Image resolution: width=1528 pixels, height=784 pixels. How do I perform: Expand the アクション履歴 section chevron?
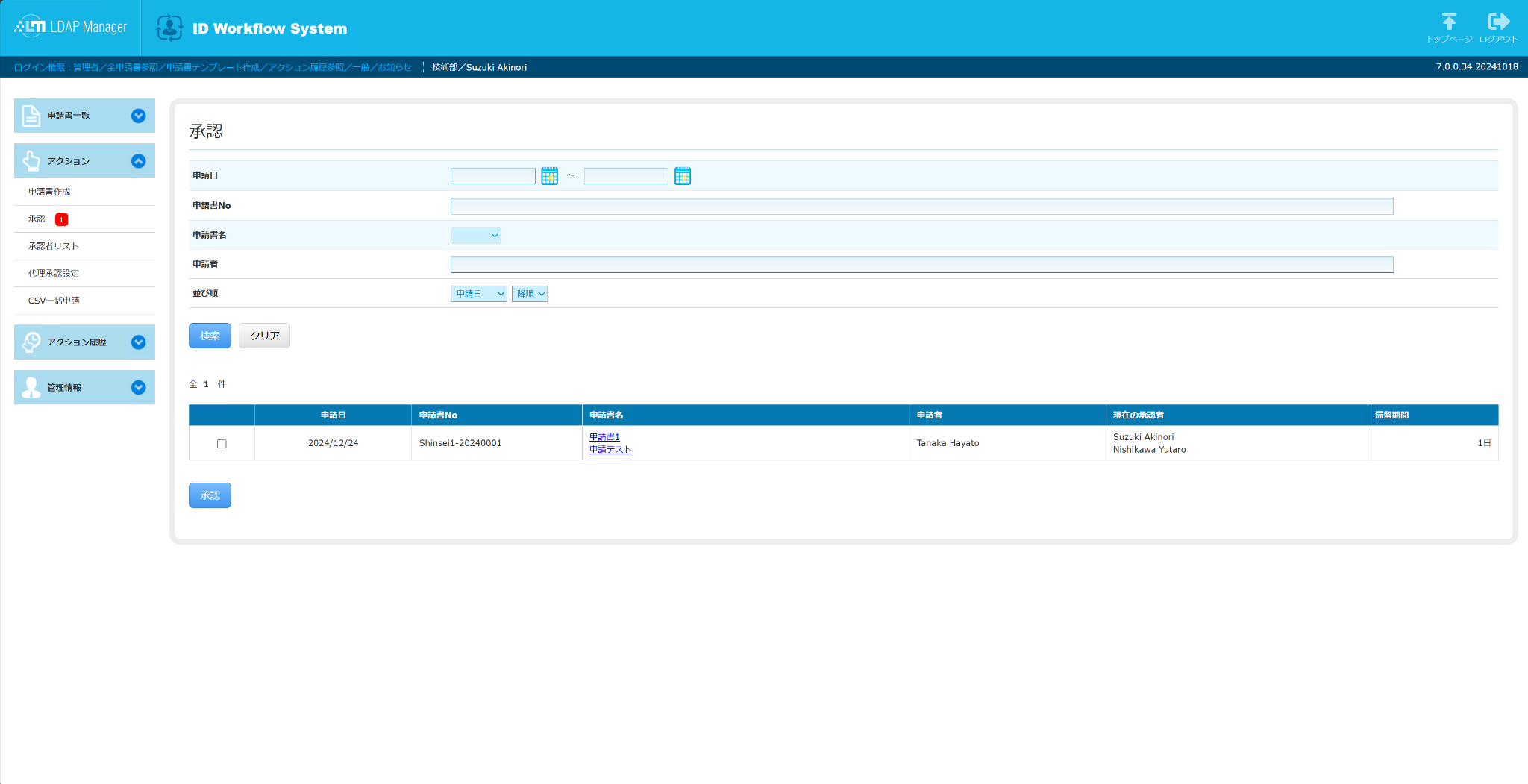(138, 342)
